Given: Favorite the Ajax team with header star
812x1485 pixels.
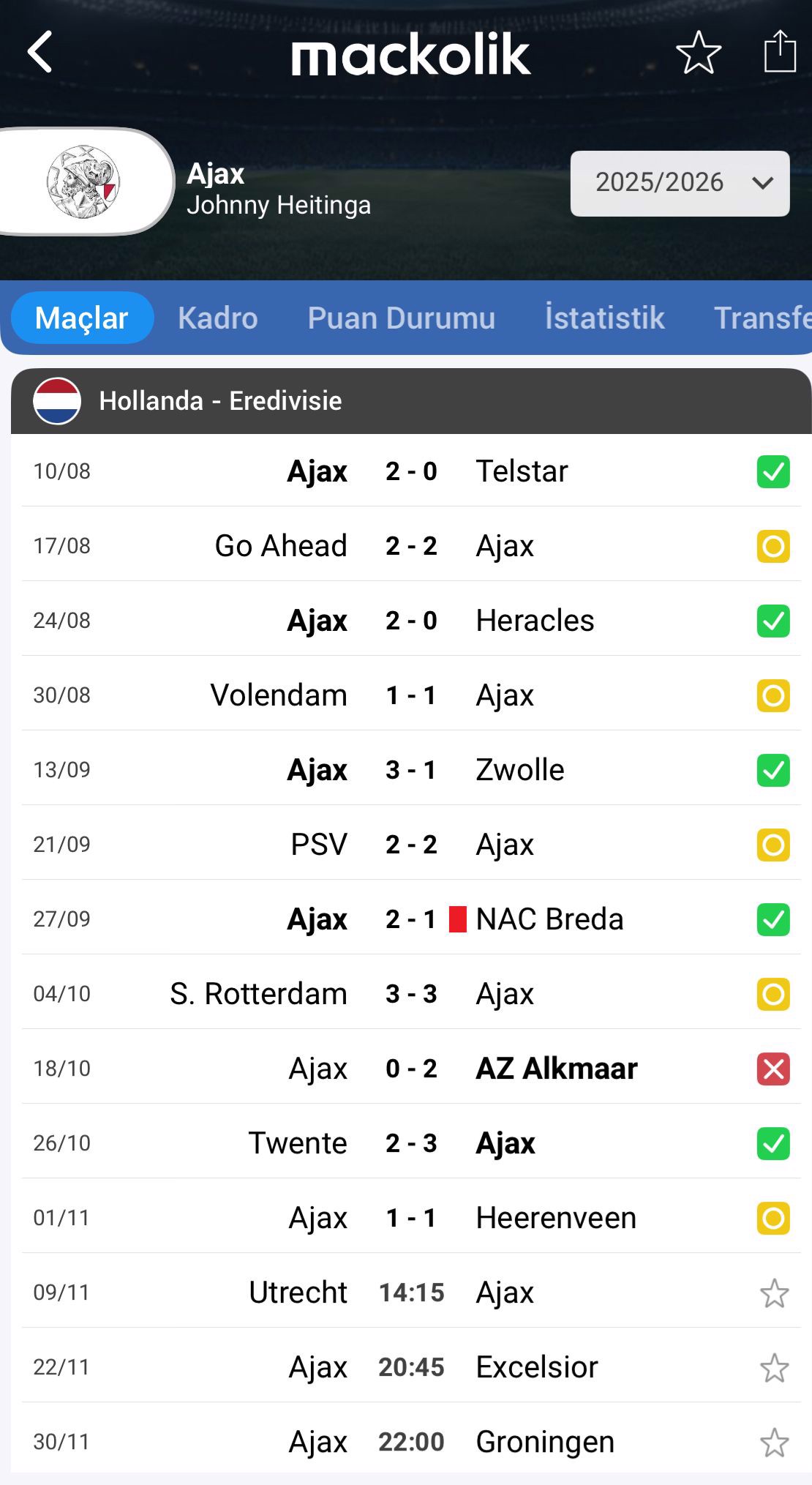Looking at the screenshot, I should click(698, 52).
